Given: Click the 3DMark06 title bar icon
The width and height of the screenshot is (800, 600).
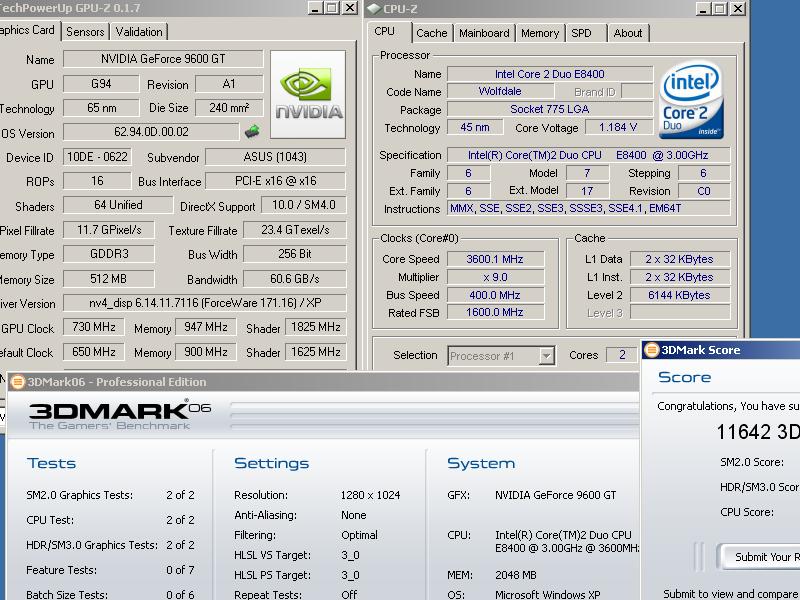Looking at the screenshot, I should 18,382.
